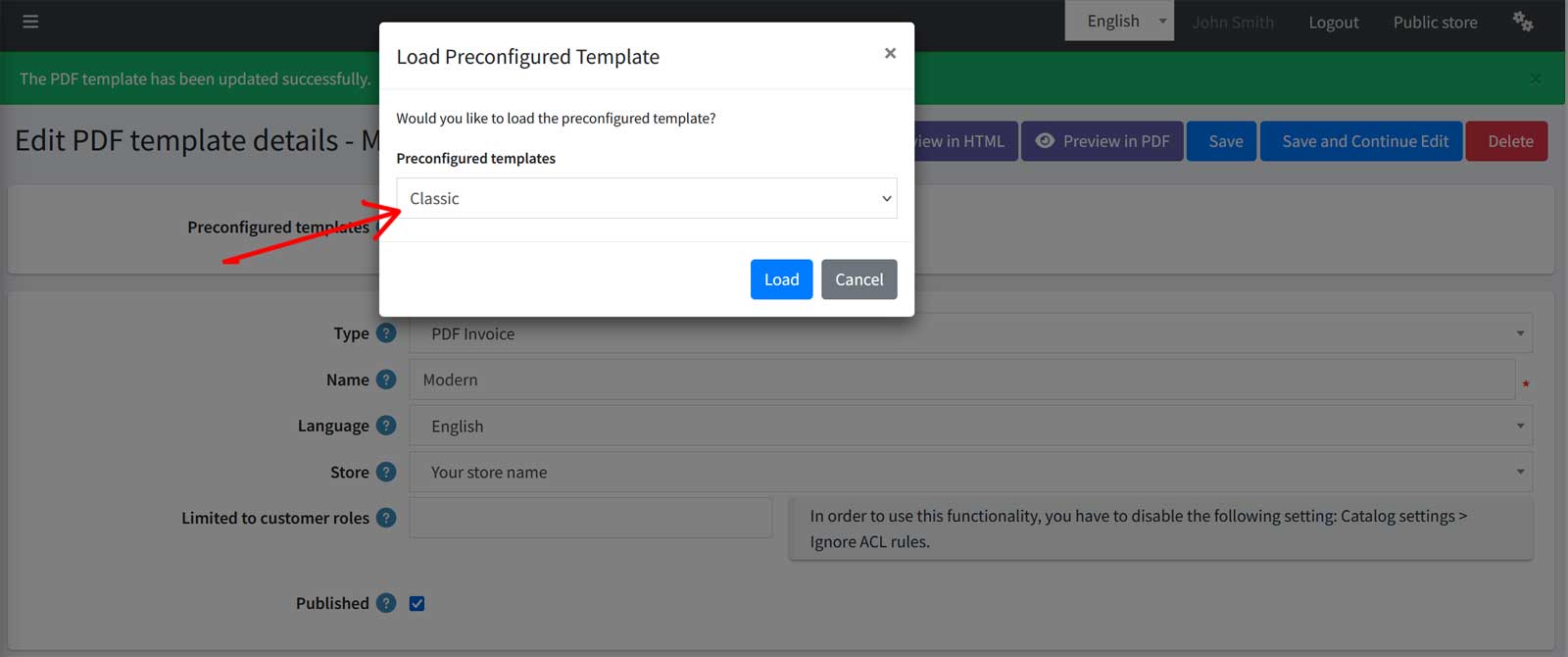Click the help icon beside Type
The image size is (1568, 657).
(386, 333)
